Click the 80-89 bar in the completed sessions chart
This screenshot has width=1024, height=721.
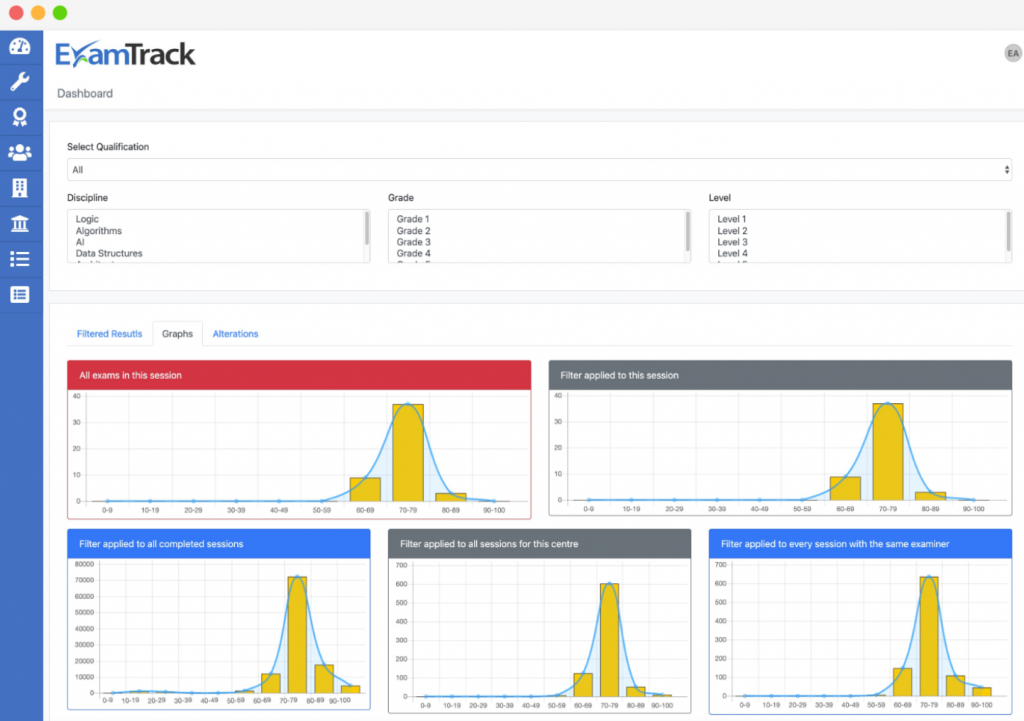point(324,679)
